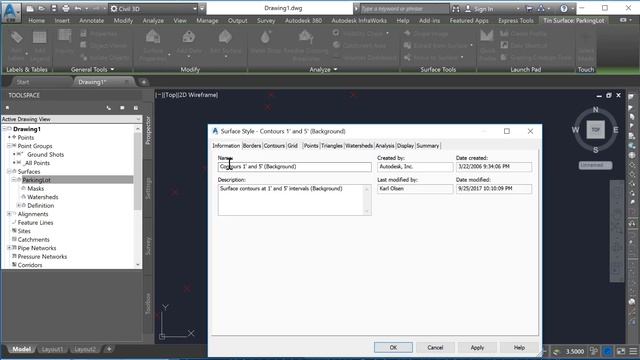Select the Feature Lines tree item
640x360 pixels.
[35, 222]
